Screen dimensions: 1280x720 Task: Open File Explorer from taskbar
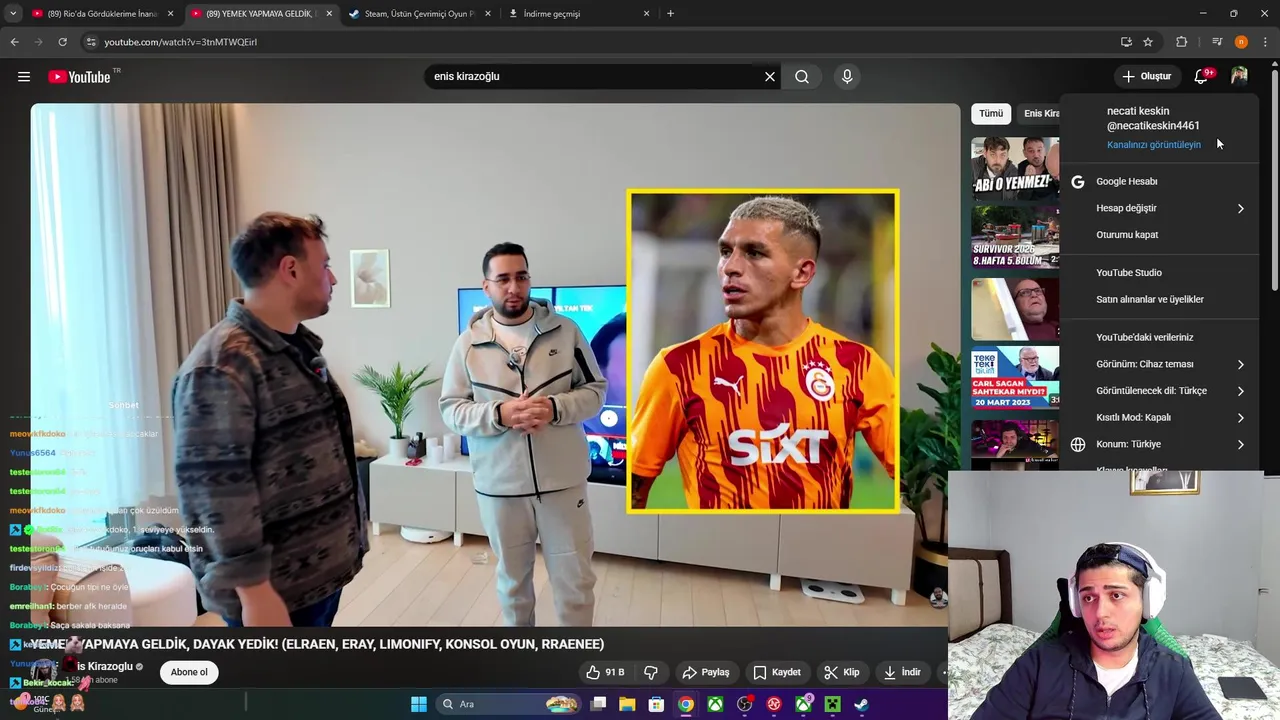pyautogui.click(x=627, y=704)
